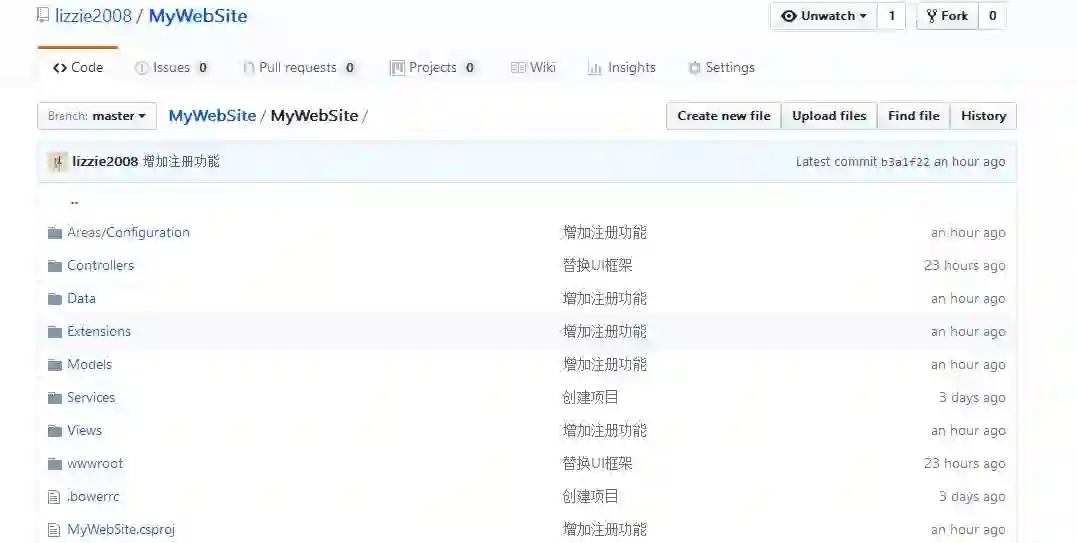Open watchers count 1
This screenshot has width=1077, height=543.
892,16
